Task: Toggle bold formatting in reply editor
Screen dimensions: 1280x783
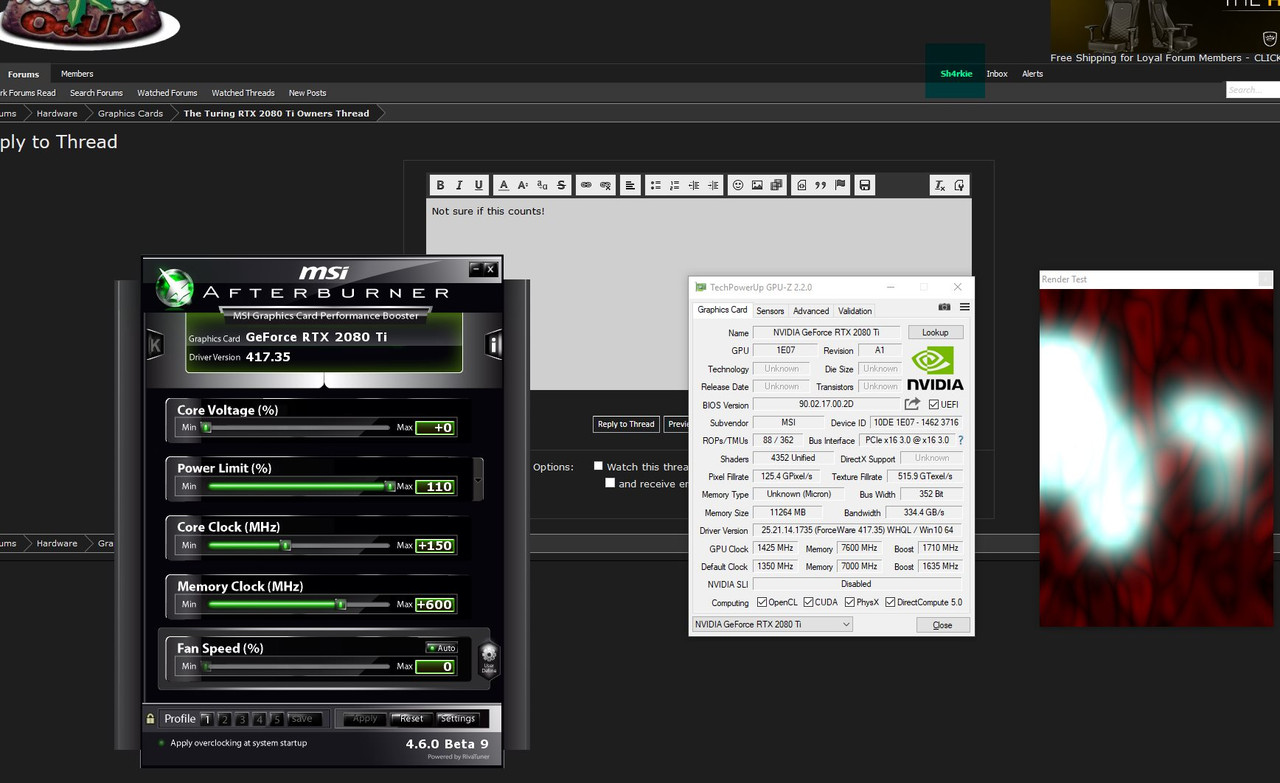Action: pos(440,185)
